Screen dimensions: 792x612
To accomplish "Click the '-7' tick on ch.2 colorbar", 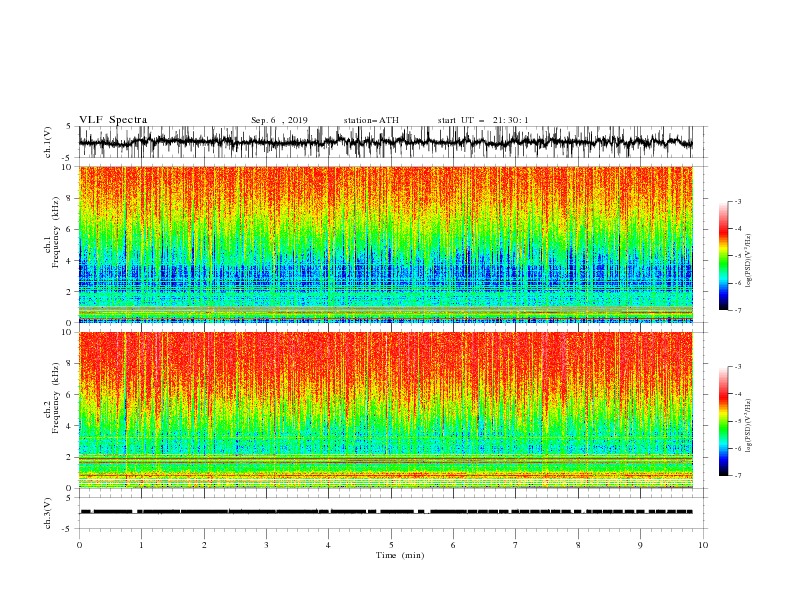I will [x=737, y=475].
